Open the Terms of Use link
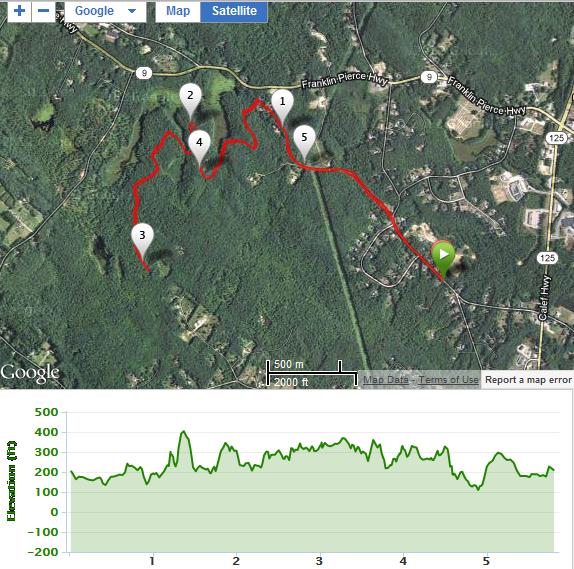 coord(448,380)
